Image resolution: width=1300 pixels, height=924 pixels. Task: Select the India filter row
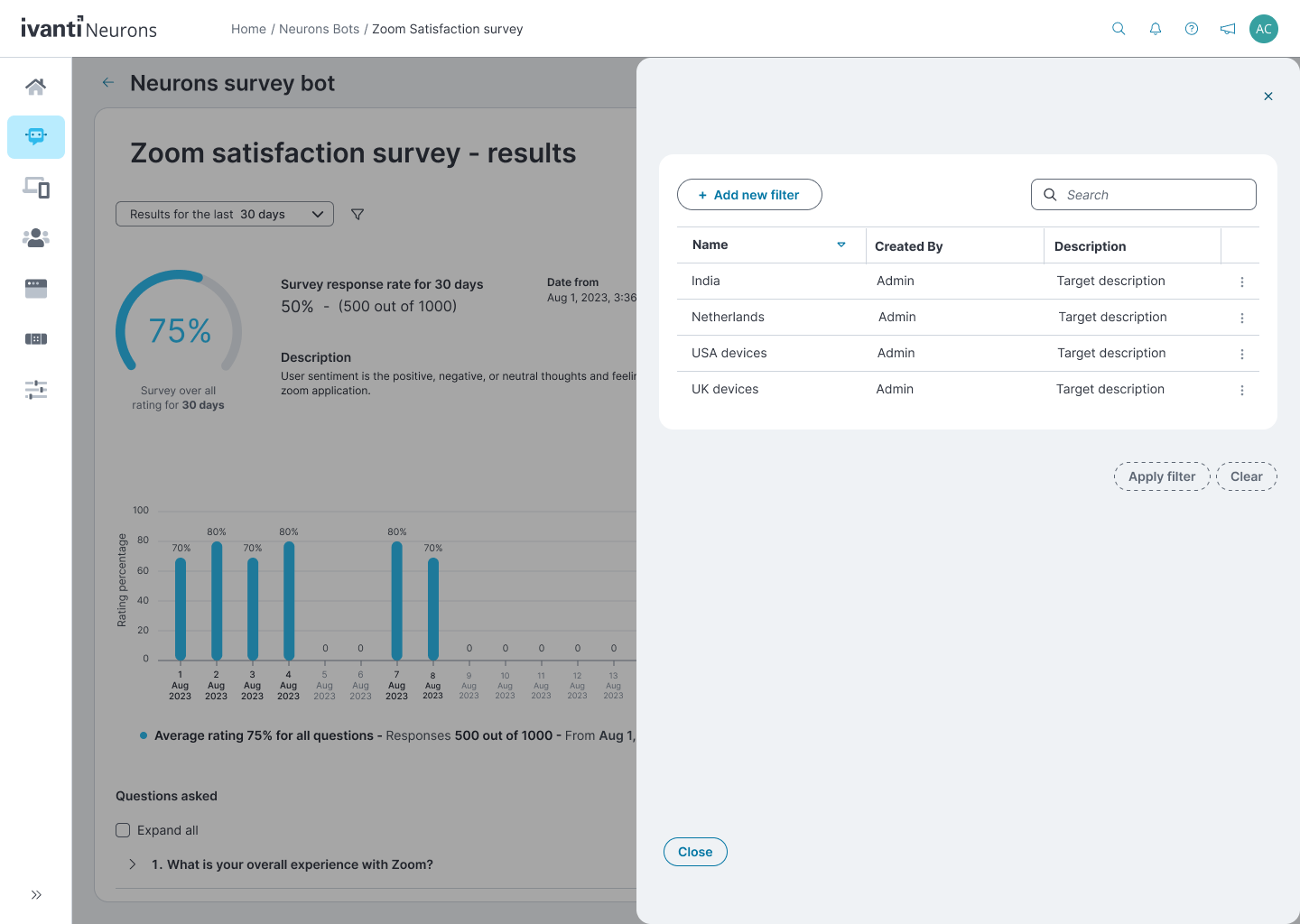point(968,282)
